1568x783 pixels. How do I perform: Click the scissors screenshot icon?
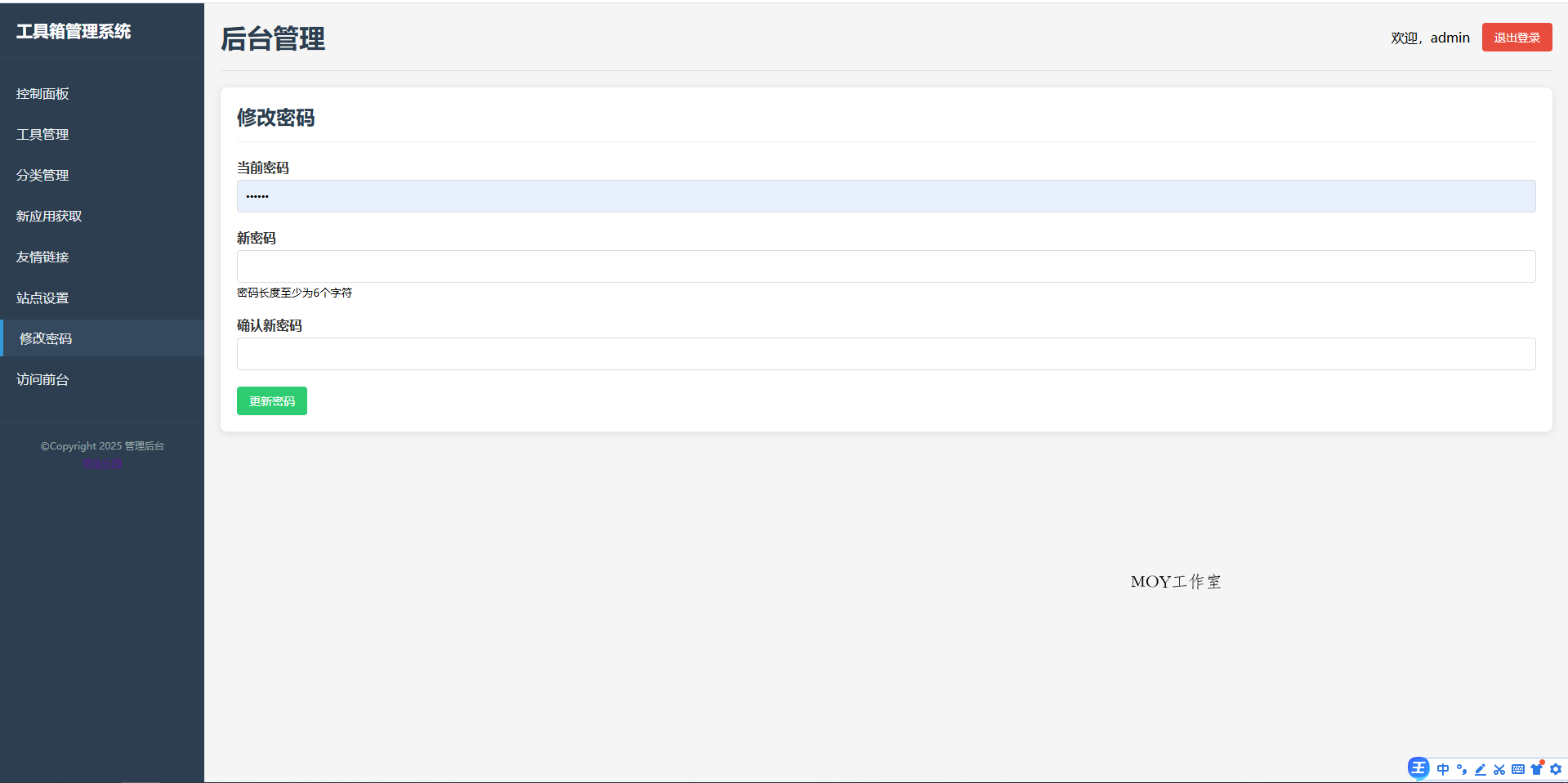coord(1499,769)
